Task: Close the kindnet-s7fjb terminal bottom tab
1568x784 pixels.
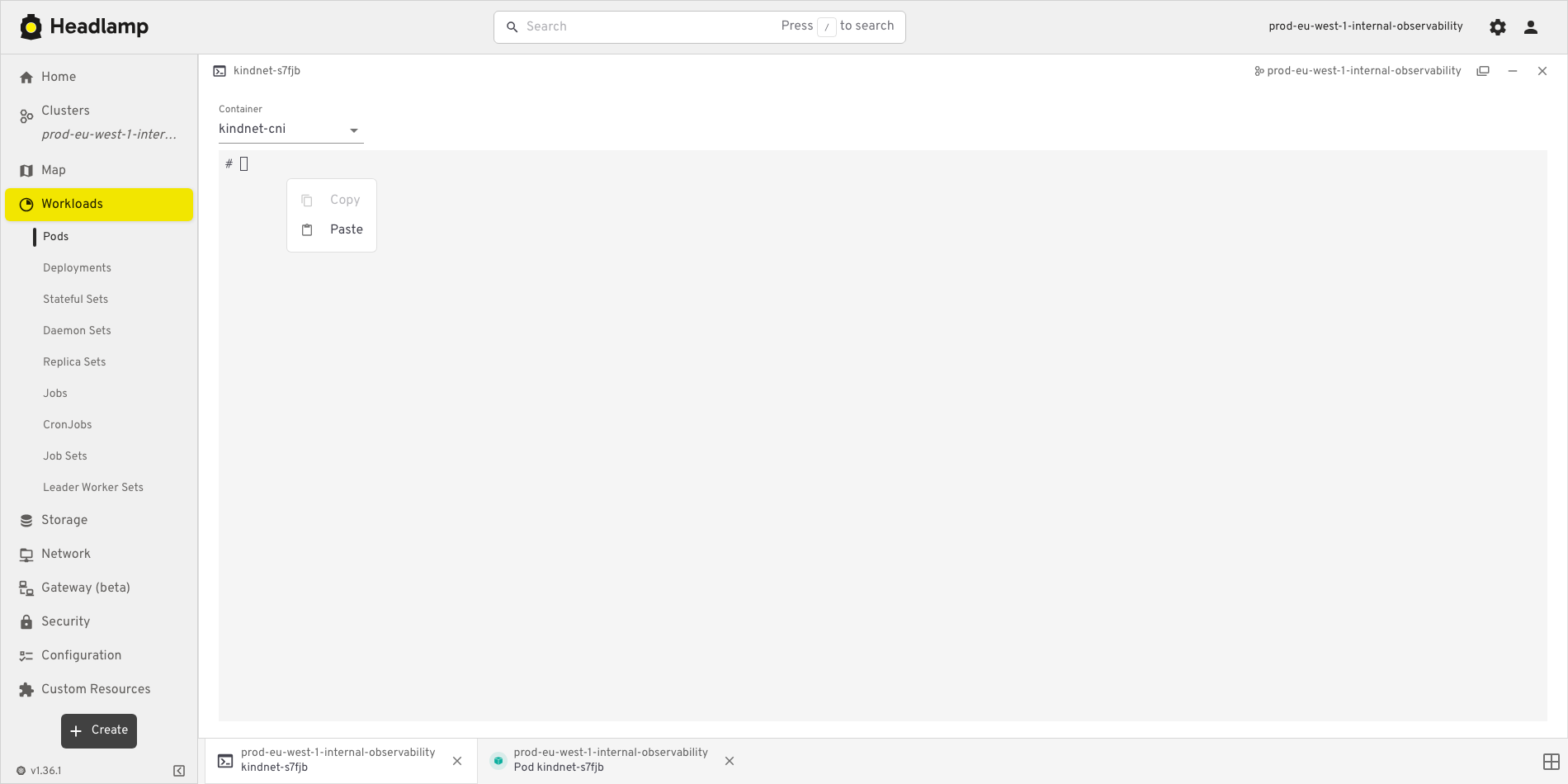Action: click(x=457, y=761)
